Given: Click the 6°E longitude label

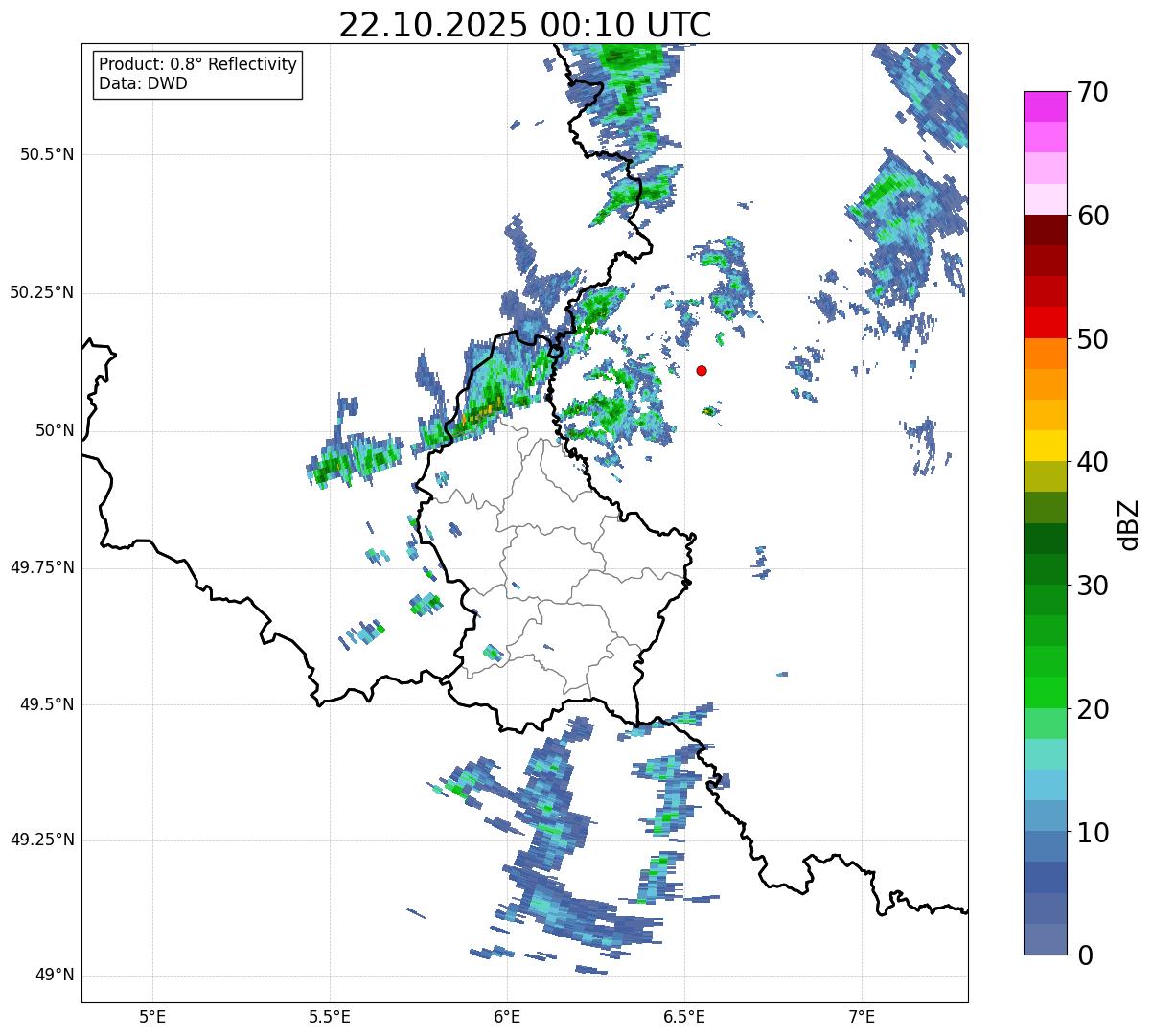Looking at the screenshot, I should (507, 1016).
